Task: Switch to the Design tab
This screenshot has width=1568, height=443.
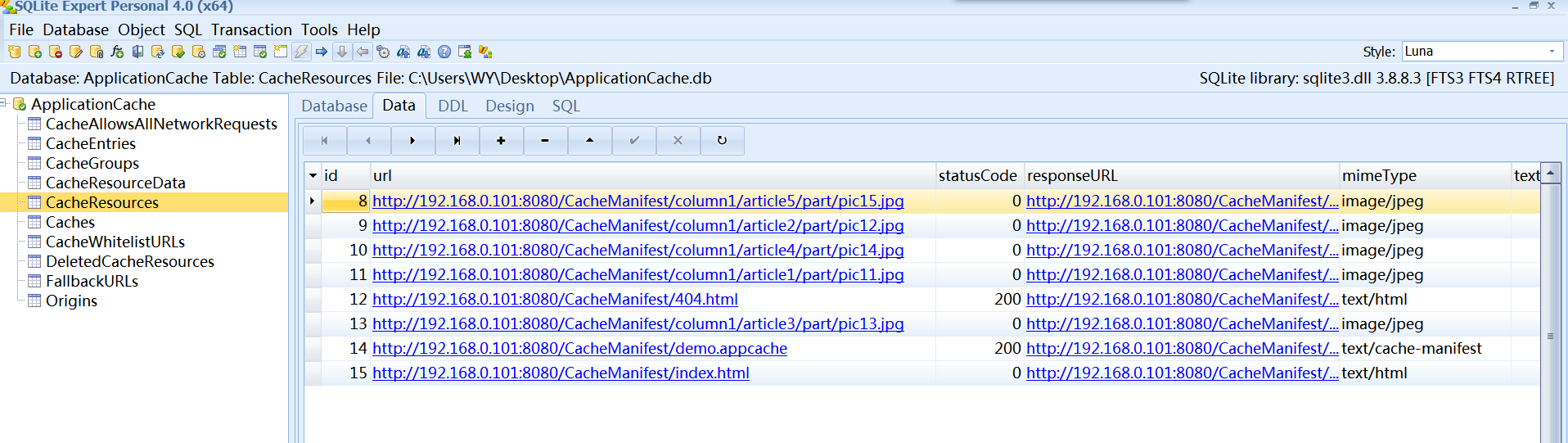Action: coord(510,106)
